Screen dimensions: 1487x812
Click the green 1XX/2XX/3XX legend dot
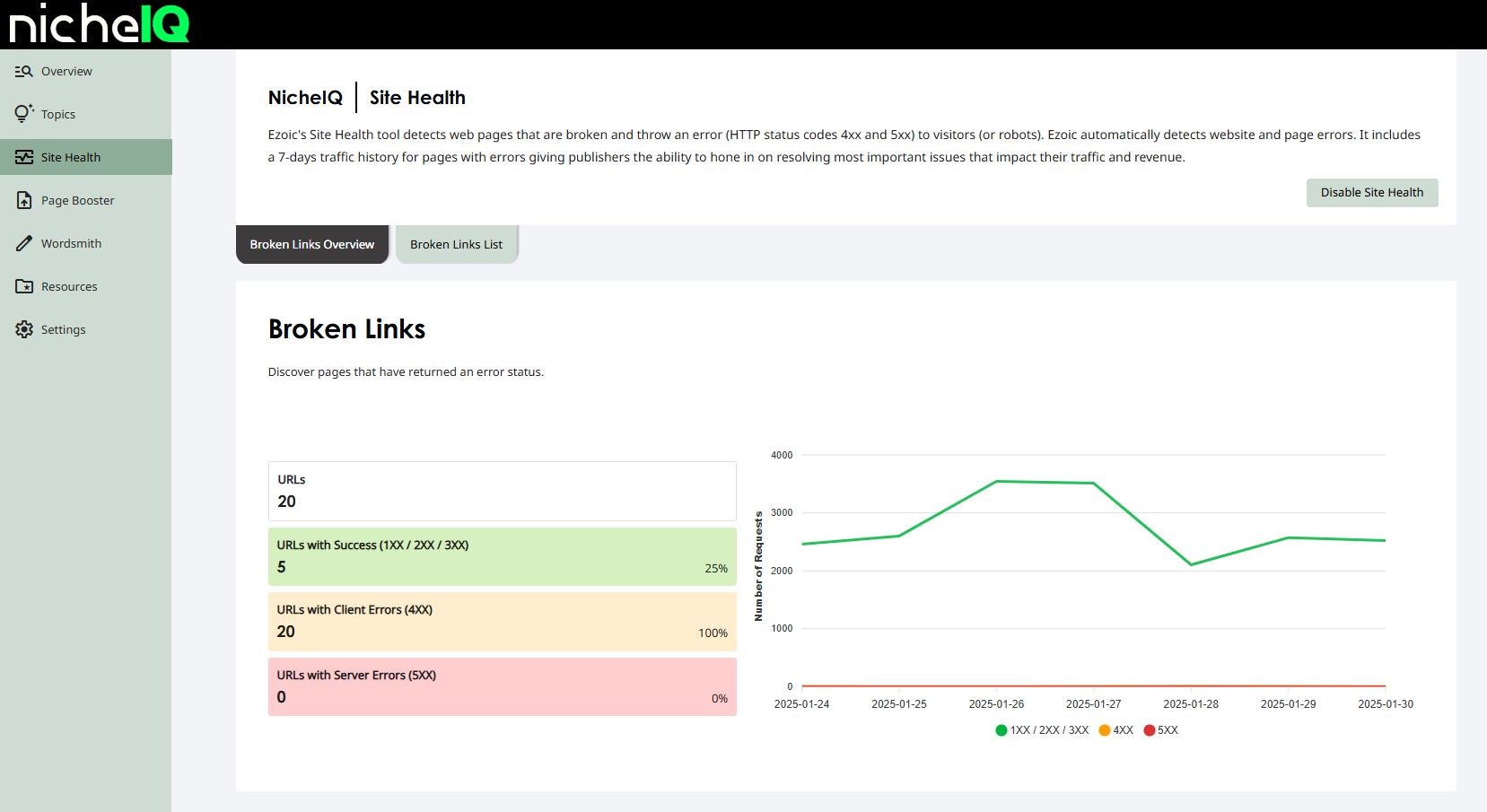pyautogui.click(x=1002, y=730)
